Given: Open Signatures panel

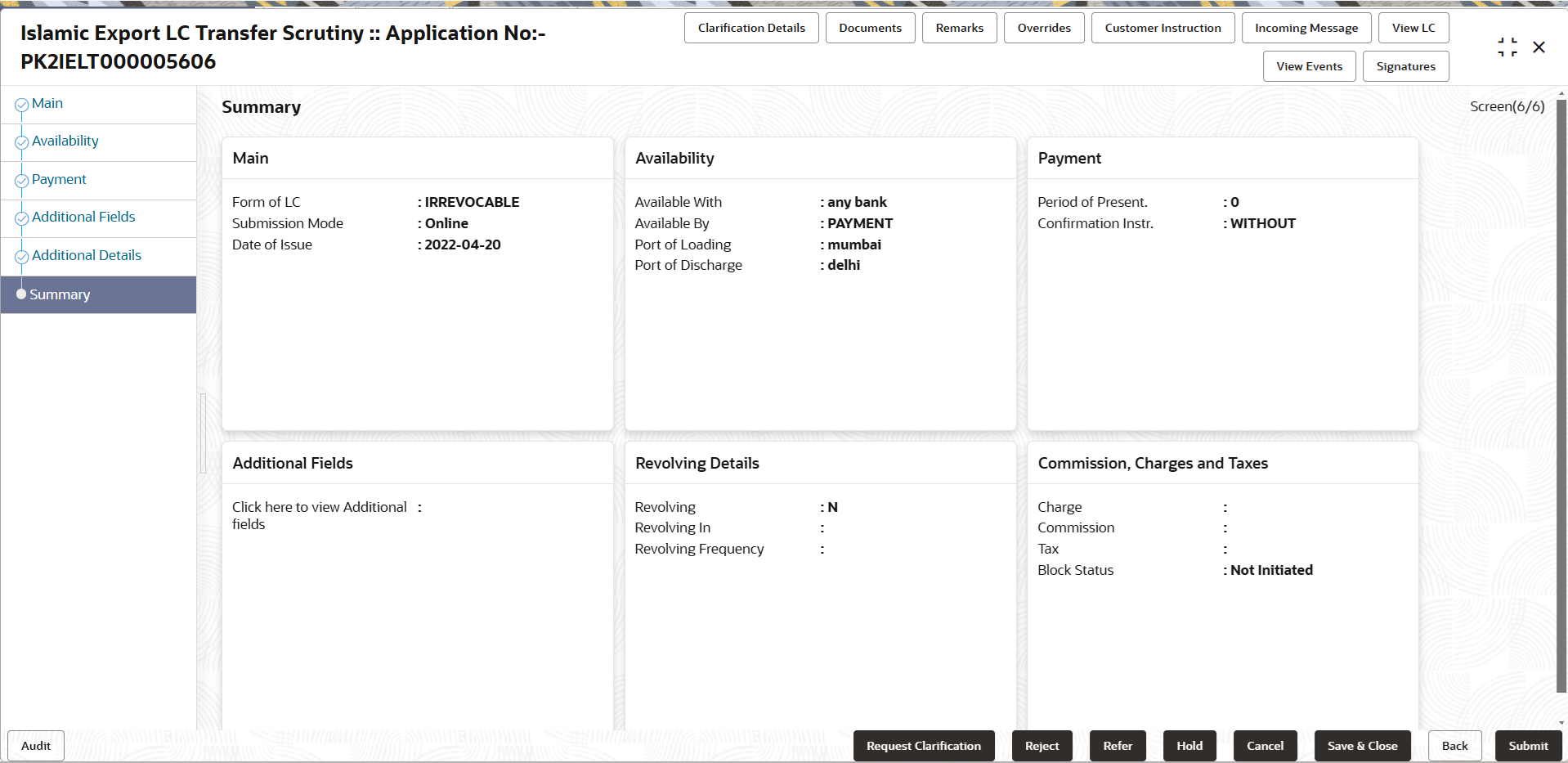Looking at the screenshot, I should click(x=1405, y=66).
